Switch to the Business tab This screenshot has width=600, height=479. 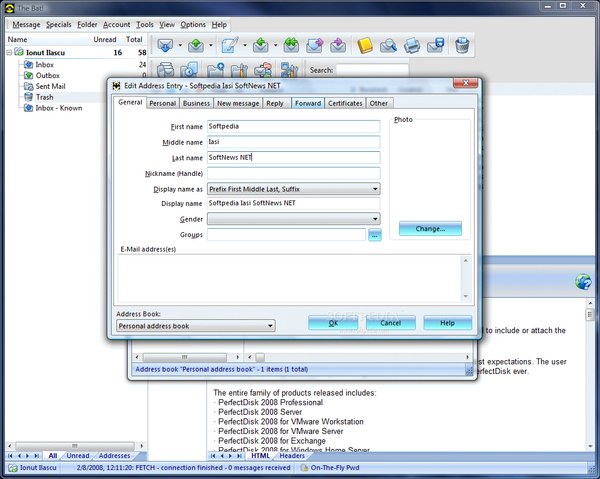tap(196, 103)
